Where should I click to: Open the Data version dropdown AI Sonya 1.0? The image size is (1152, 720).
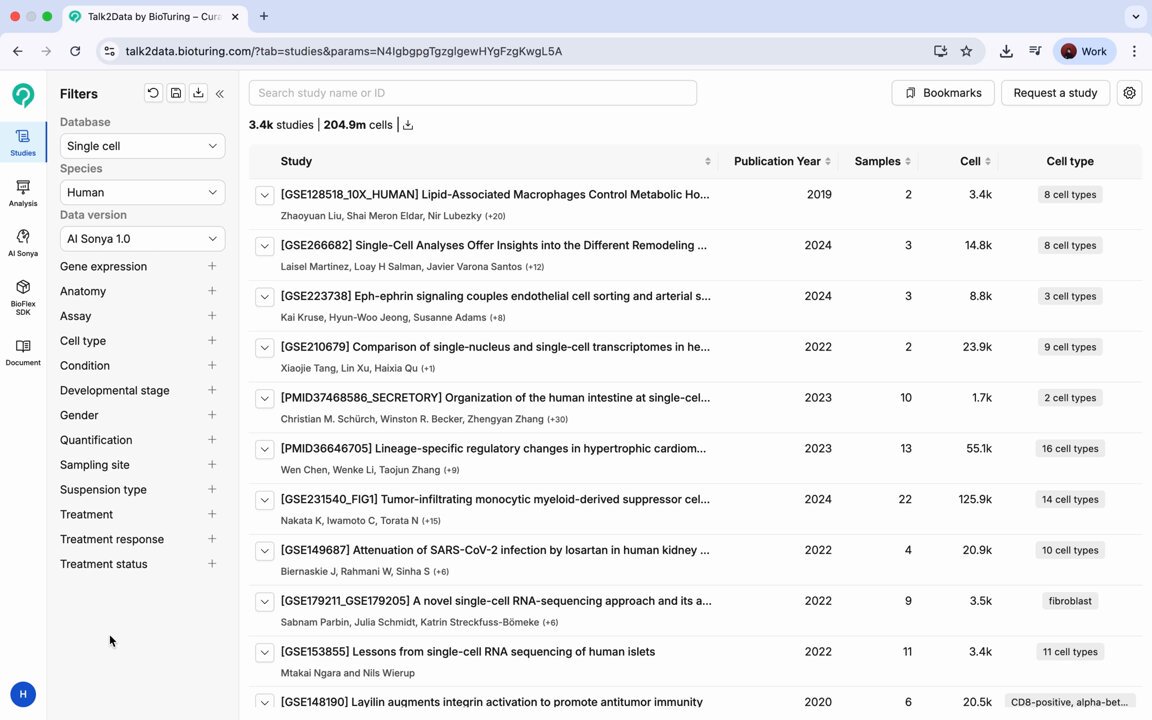pyautogui.click(x=143, y=238)
